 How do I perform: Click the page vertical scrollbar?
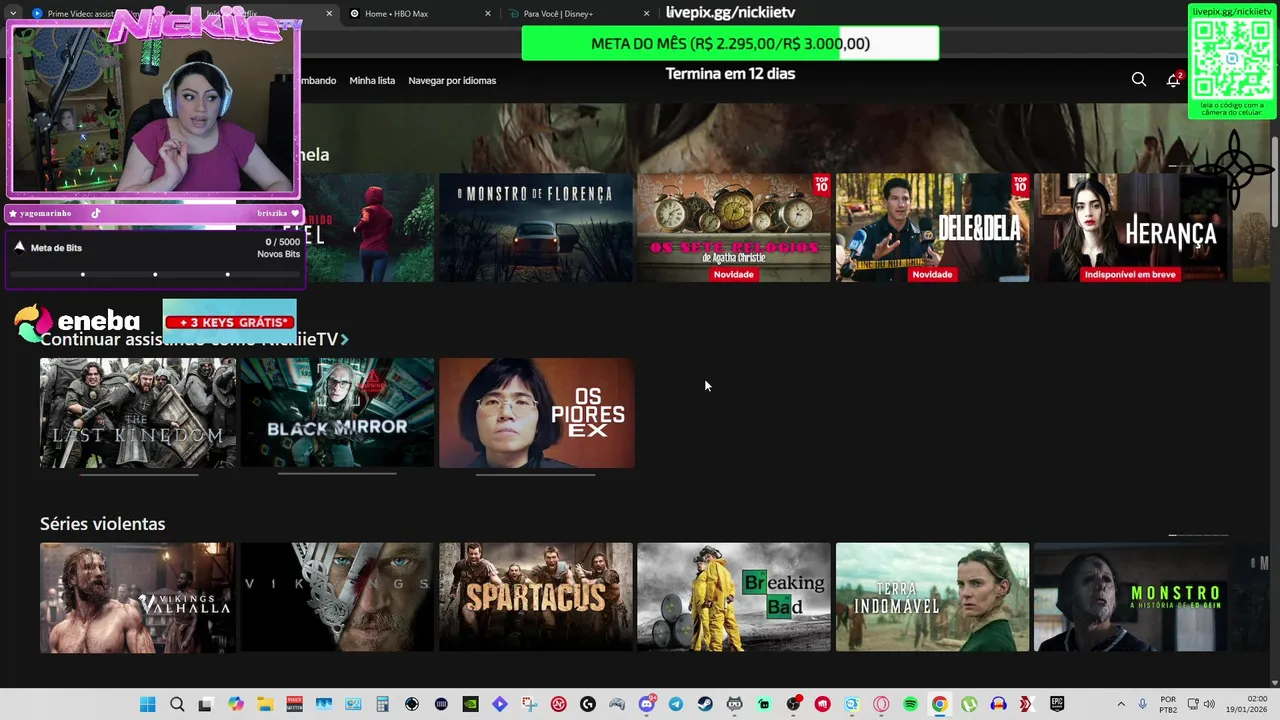[1274, 180]
